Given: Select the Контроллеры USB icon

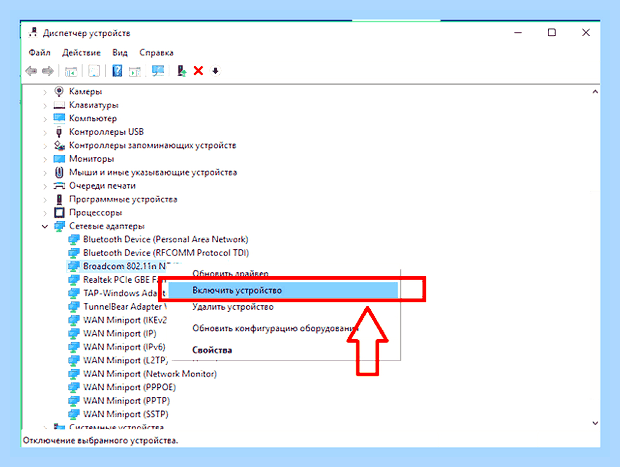Looking at the screenshot, I should (59, 132).
